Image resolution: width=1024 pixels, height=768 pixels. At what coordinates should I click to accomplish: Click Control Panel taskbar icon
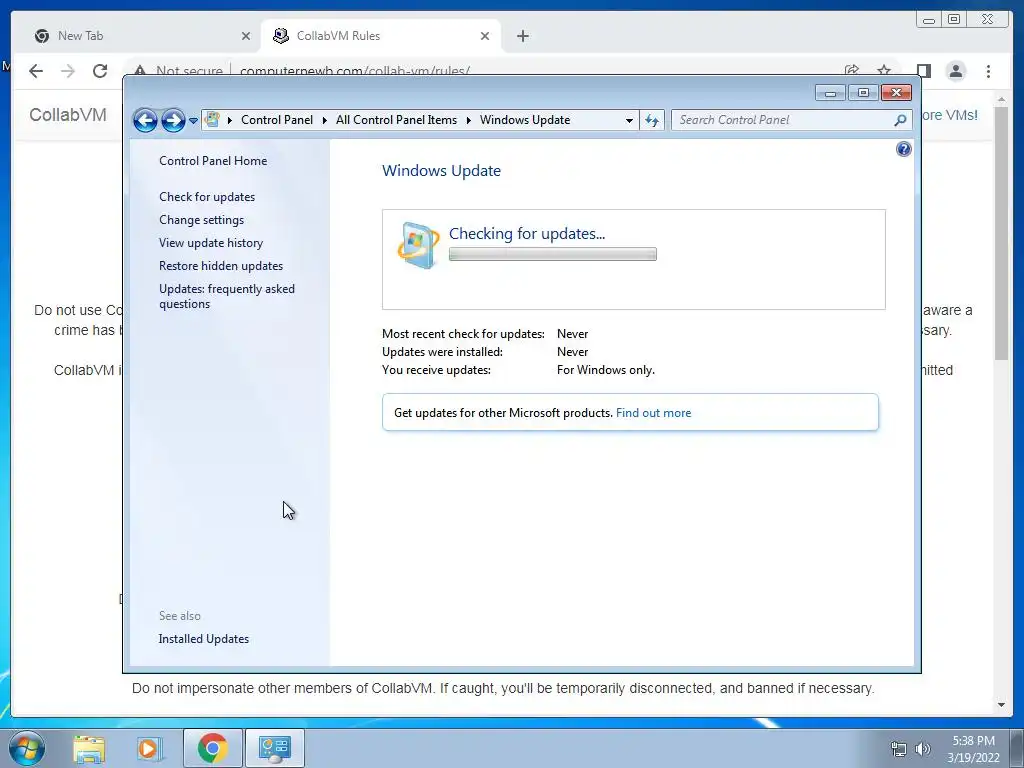tap(274, 748)
